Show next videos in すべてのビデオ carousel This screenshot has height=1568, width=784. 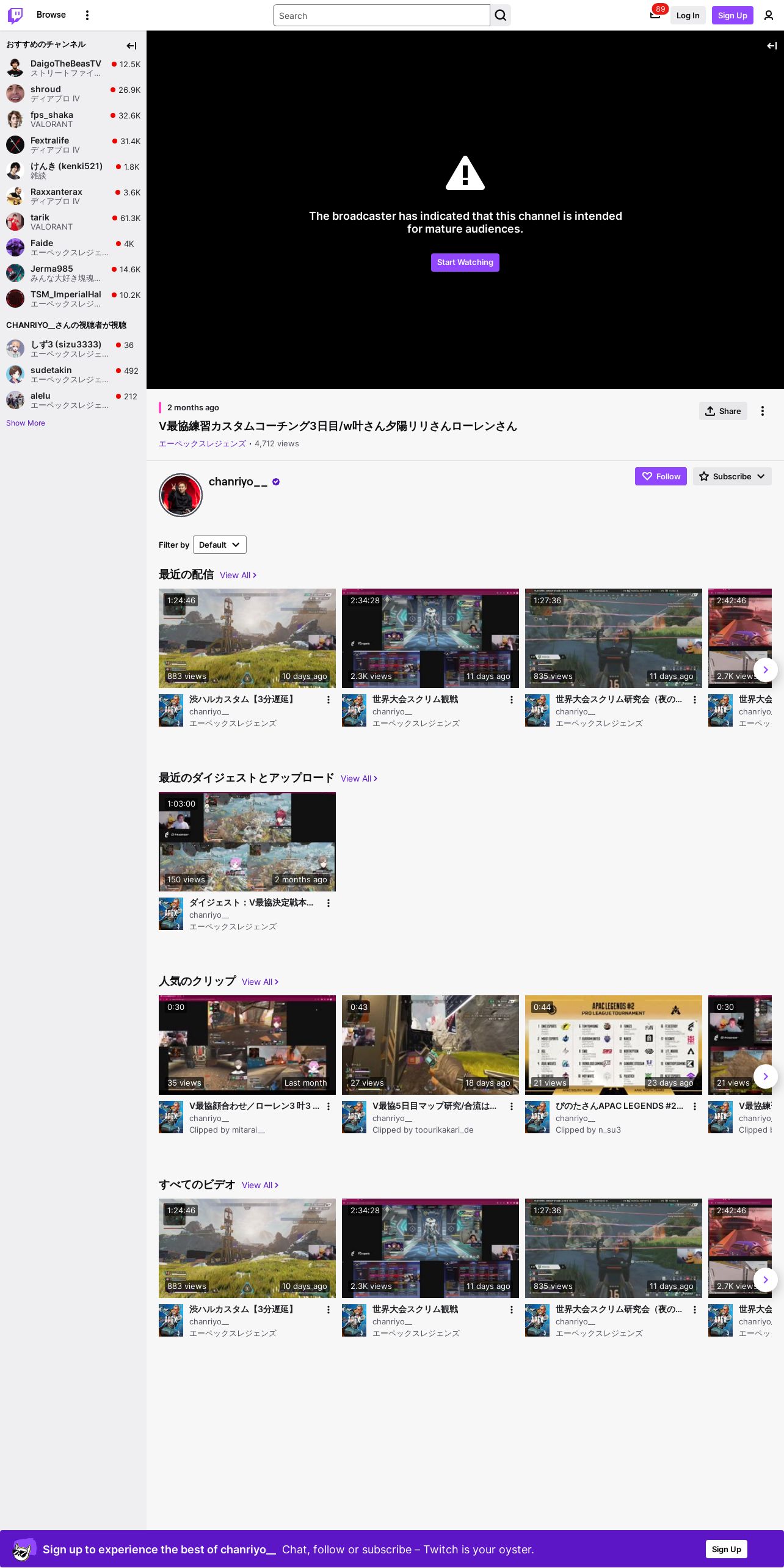766,1280
